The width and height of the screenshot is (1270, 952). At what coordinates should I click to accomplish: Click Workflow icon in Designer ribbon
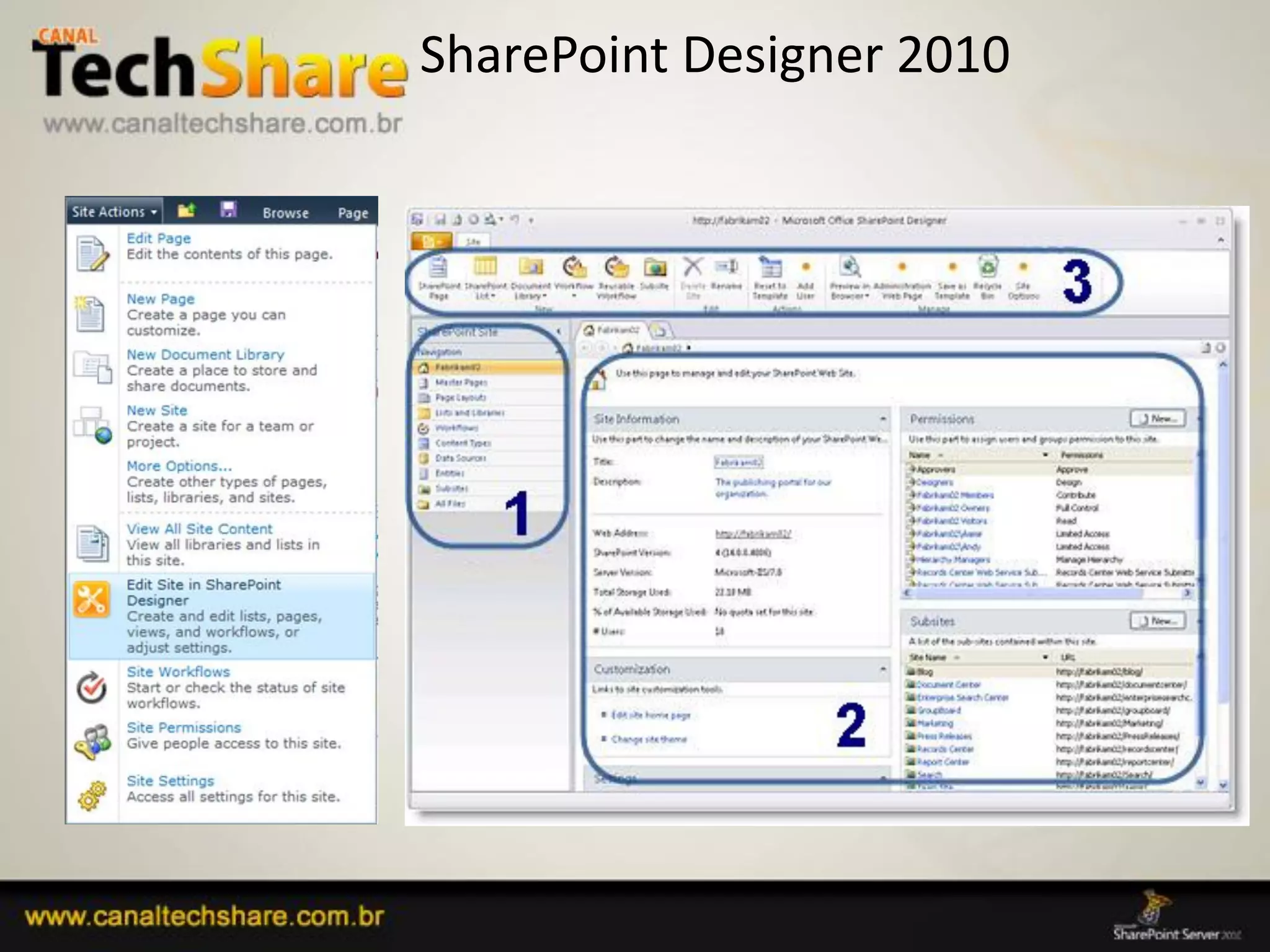coord(574,267)
